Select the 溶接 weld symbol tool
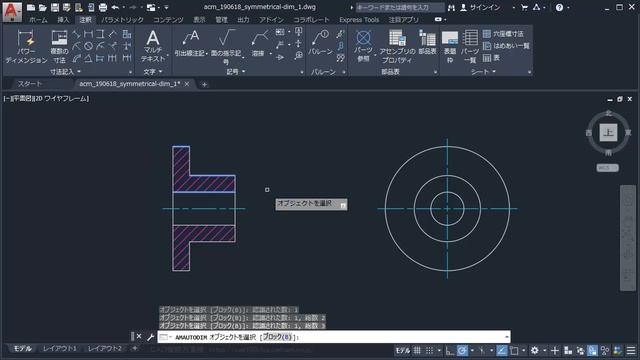 click(258, 43)
